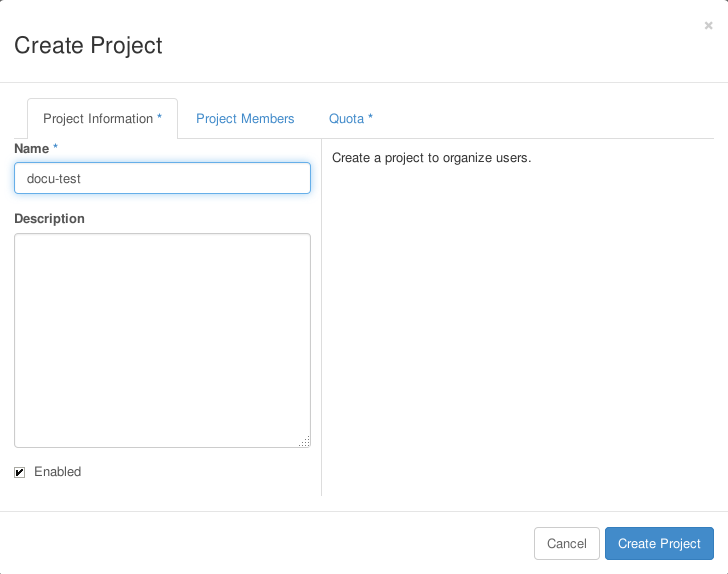Select the Project Information tab
Screen dimensions: 728x574
102,119
